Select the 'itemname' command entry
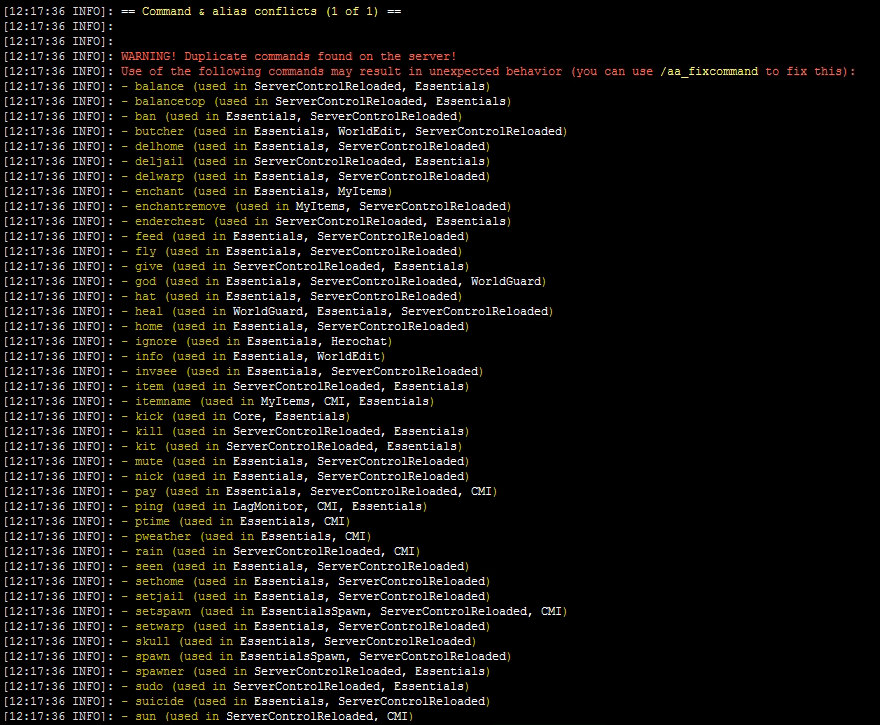Viewport: 880px width, 725px height. 163,401
